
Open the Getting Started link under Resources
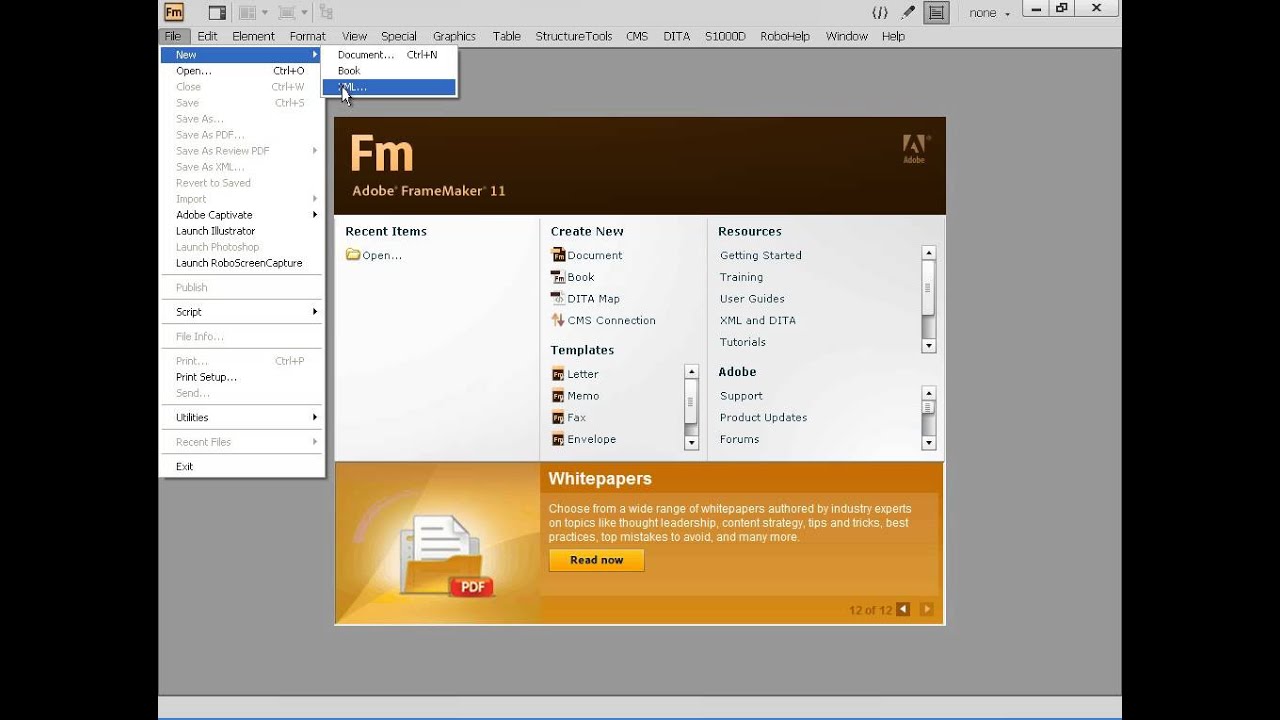point(760,255)
